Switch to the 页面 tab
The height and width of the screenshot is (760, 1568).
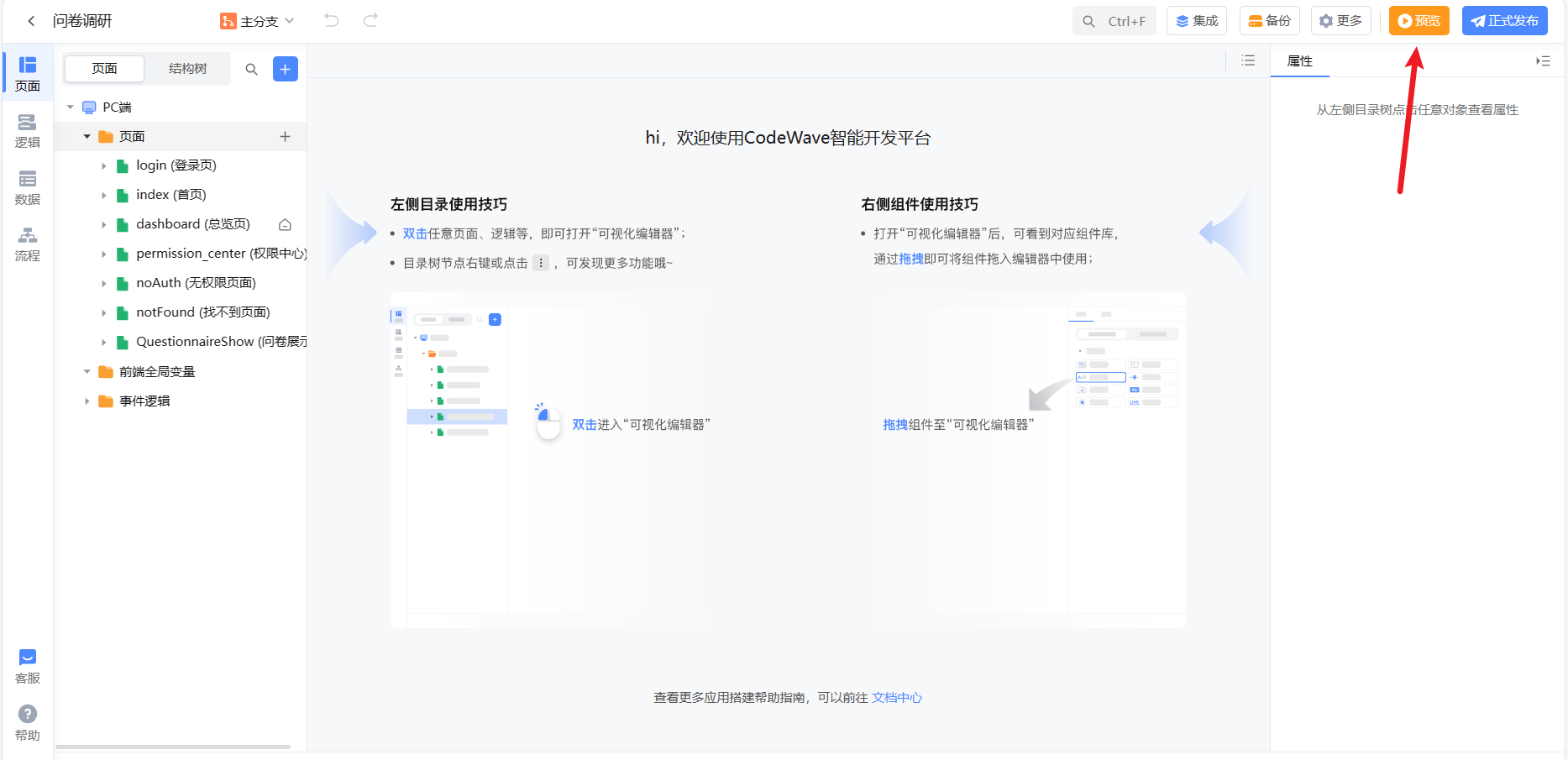[x=104, y=69]
